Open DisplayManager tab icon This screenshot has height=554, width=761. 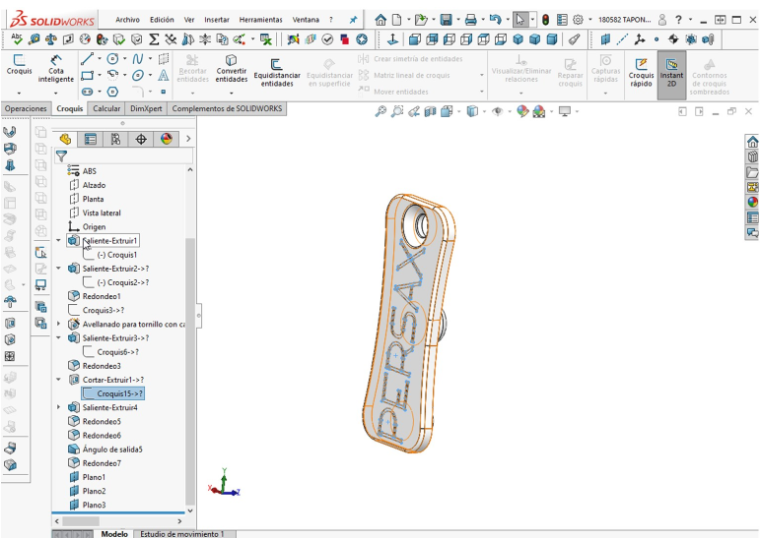pos(166,139)
